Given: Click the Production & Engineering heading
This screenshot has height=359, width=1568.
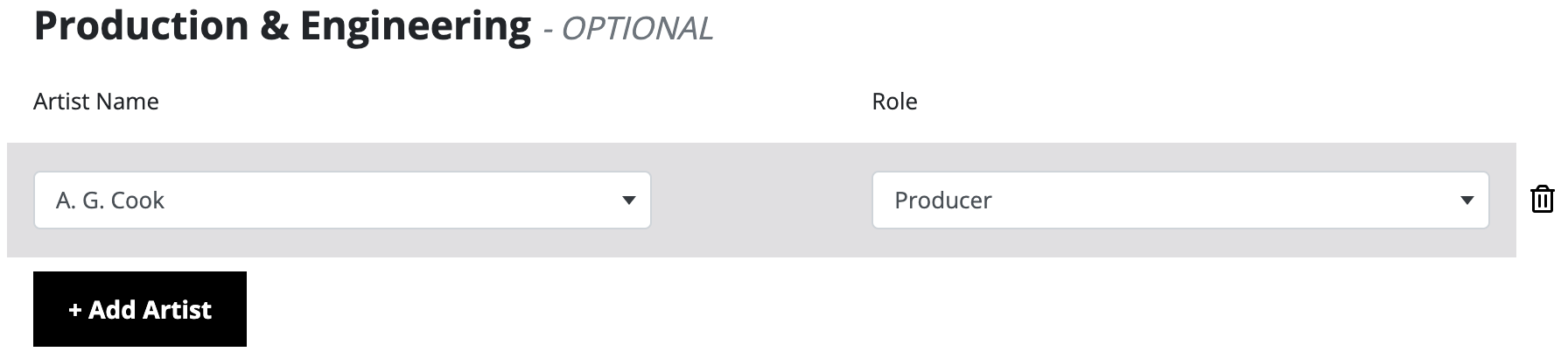Looking at the screenshot, I should click(283, 25).
